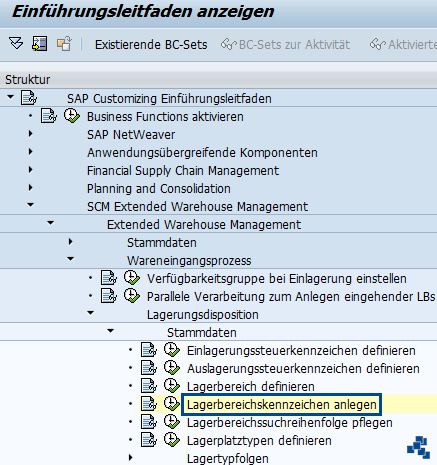This screenshot has width=437, height=465.
Task: Click BC-Sets zur Aktivität button
Action: click(285, 45)
